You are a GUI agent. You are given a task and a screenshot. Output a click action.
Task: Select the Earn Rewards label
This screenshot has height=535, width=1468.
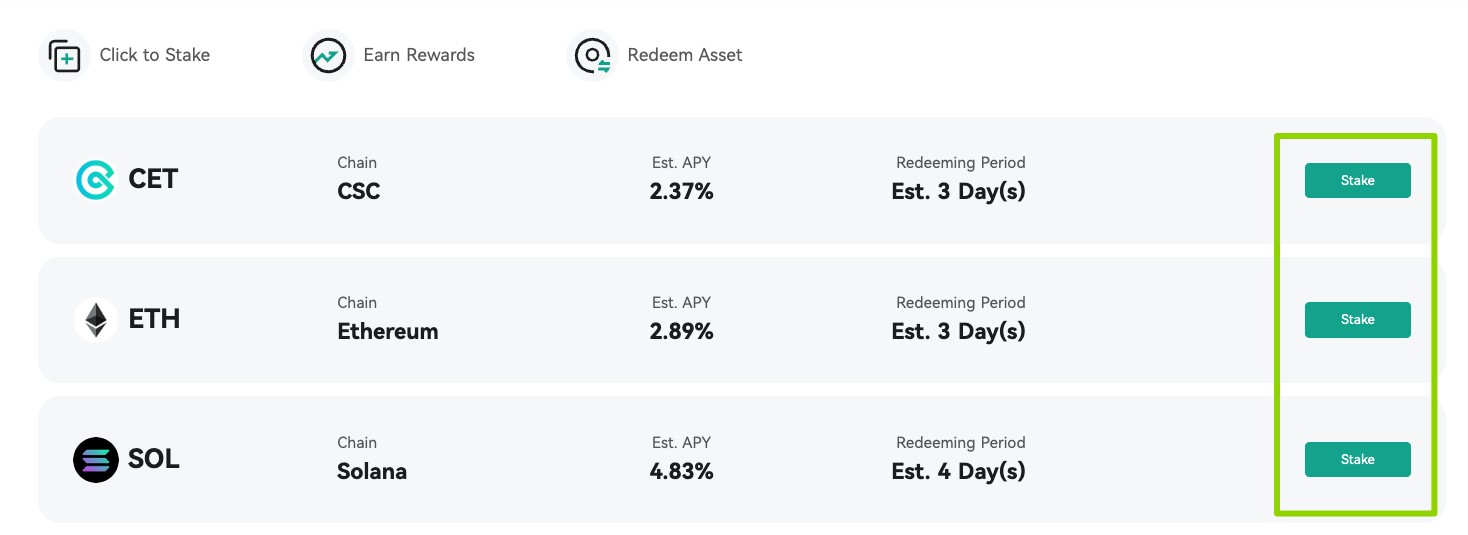coord(419,55)
